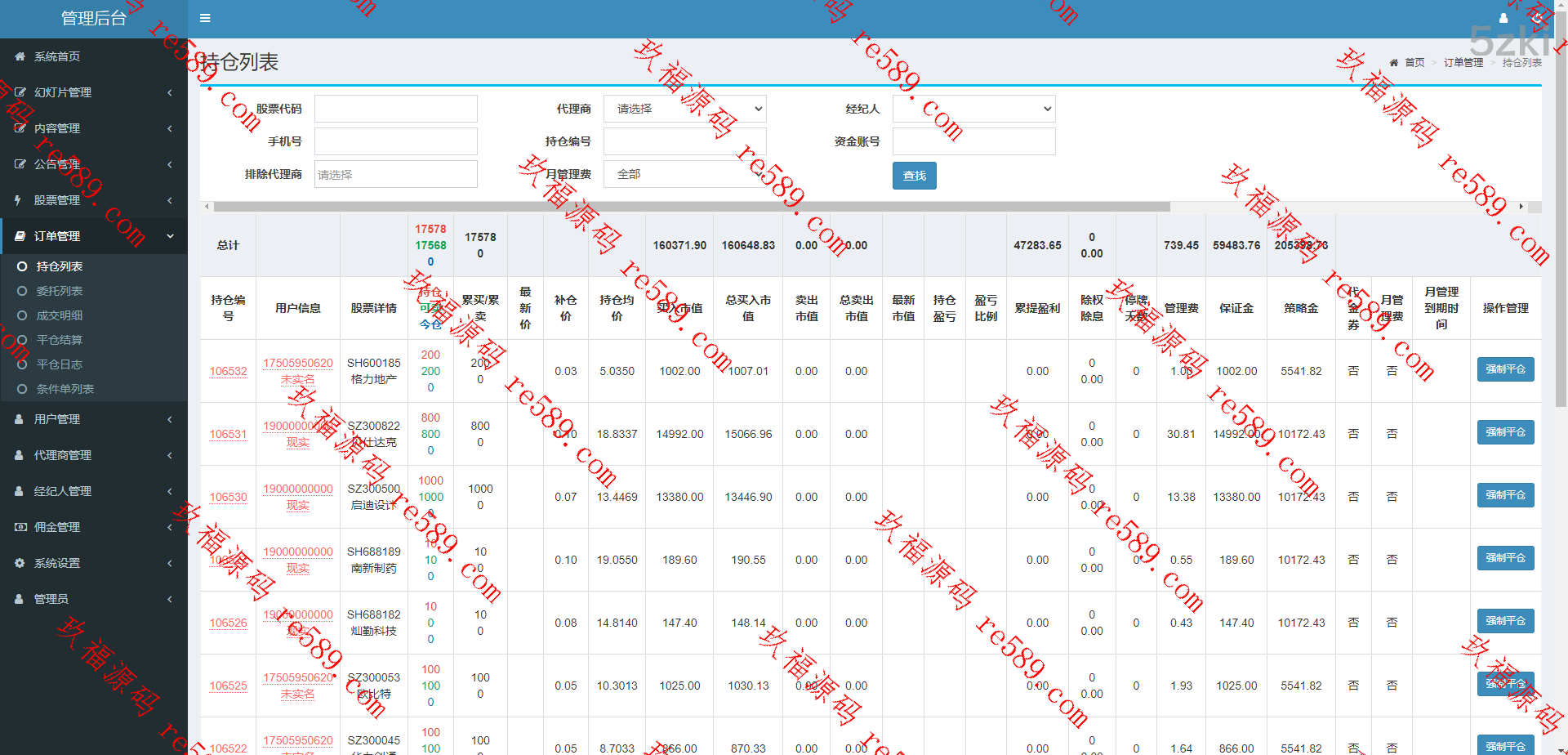Viewport: 1568px width, 755px height.
Task: Click the 查找 search button
Action: 914,176
